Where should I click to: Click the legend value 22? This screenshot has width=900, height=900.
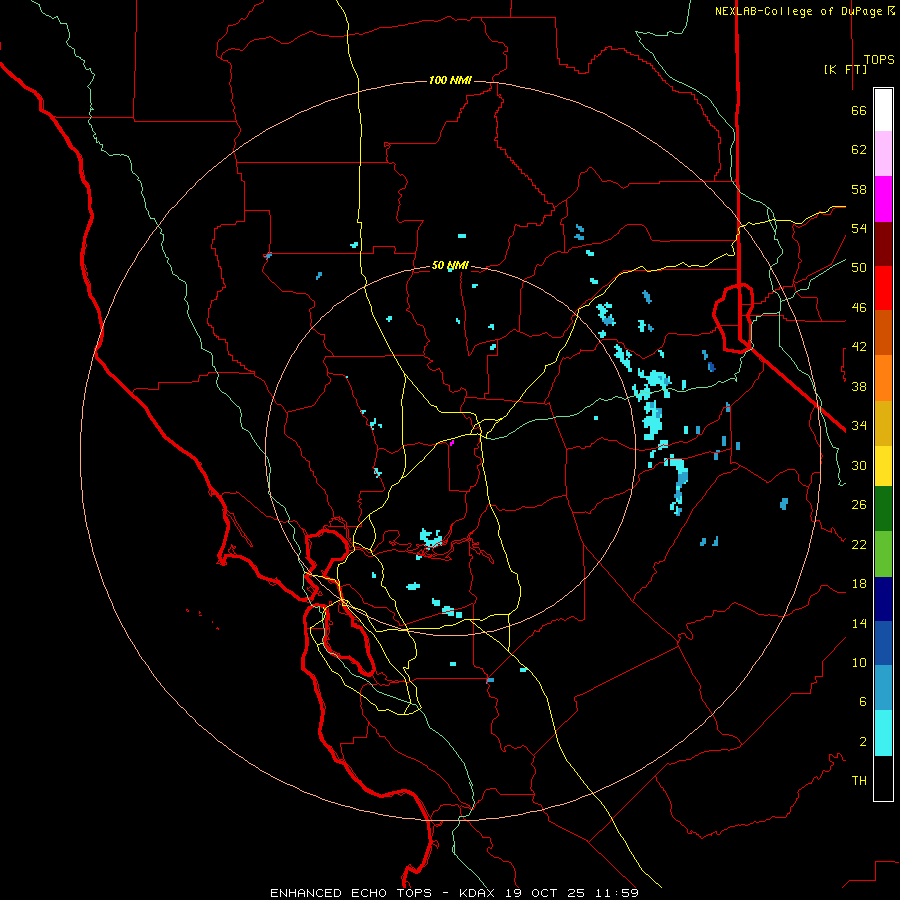pos(859,544)
